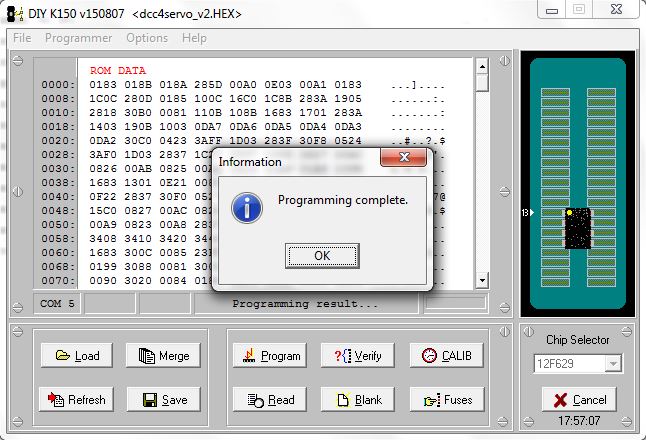The height and width of the screenshot is (440, 646).
Task: Open the Help menu
Action: click(195, 38)
